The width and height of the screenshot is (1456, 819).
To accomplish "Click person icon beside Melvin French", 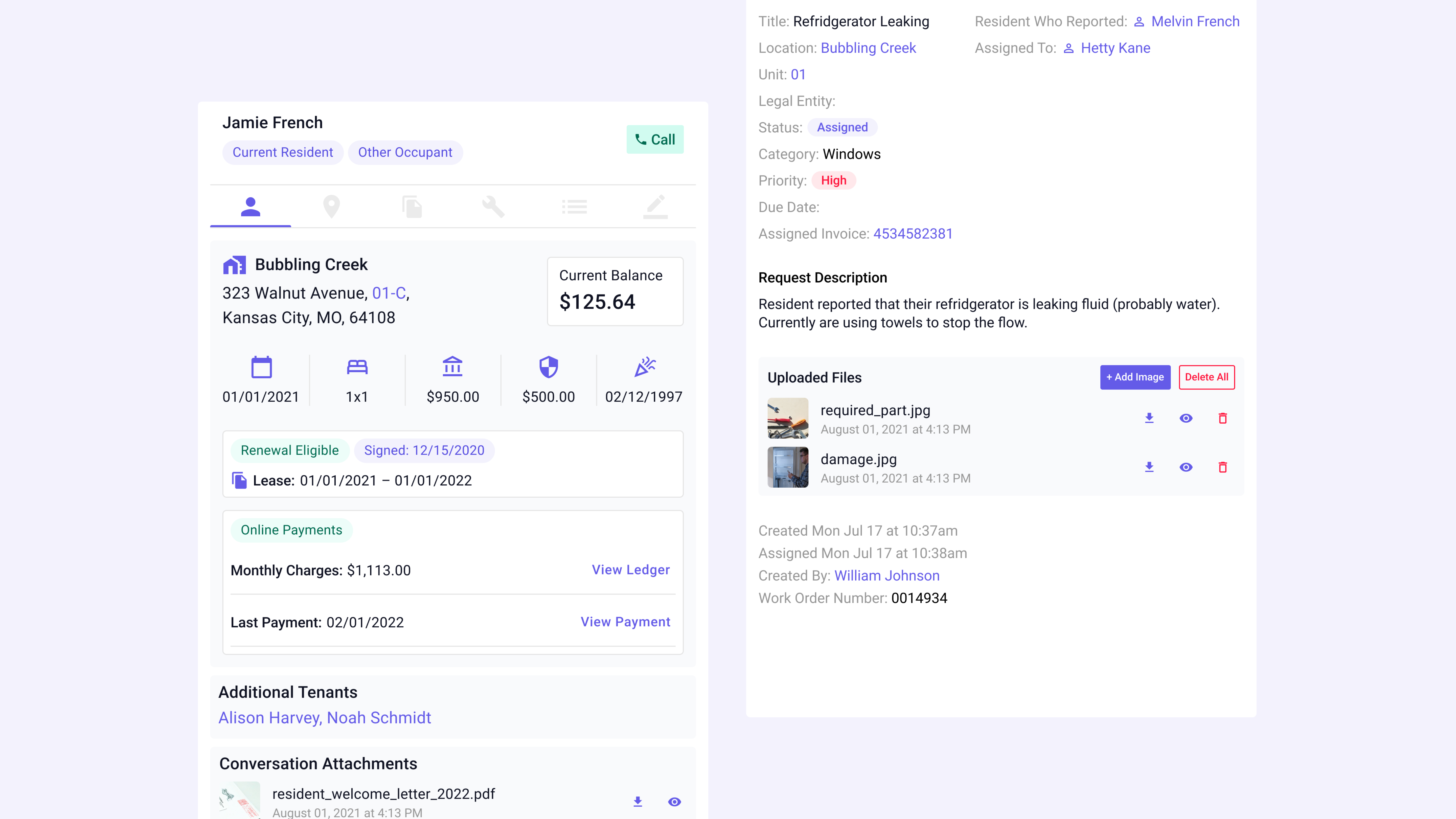I will (1140, 21).
